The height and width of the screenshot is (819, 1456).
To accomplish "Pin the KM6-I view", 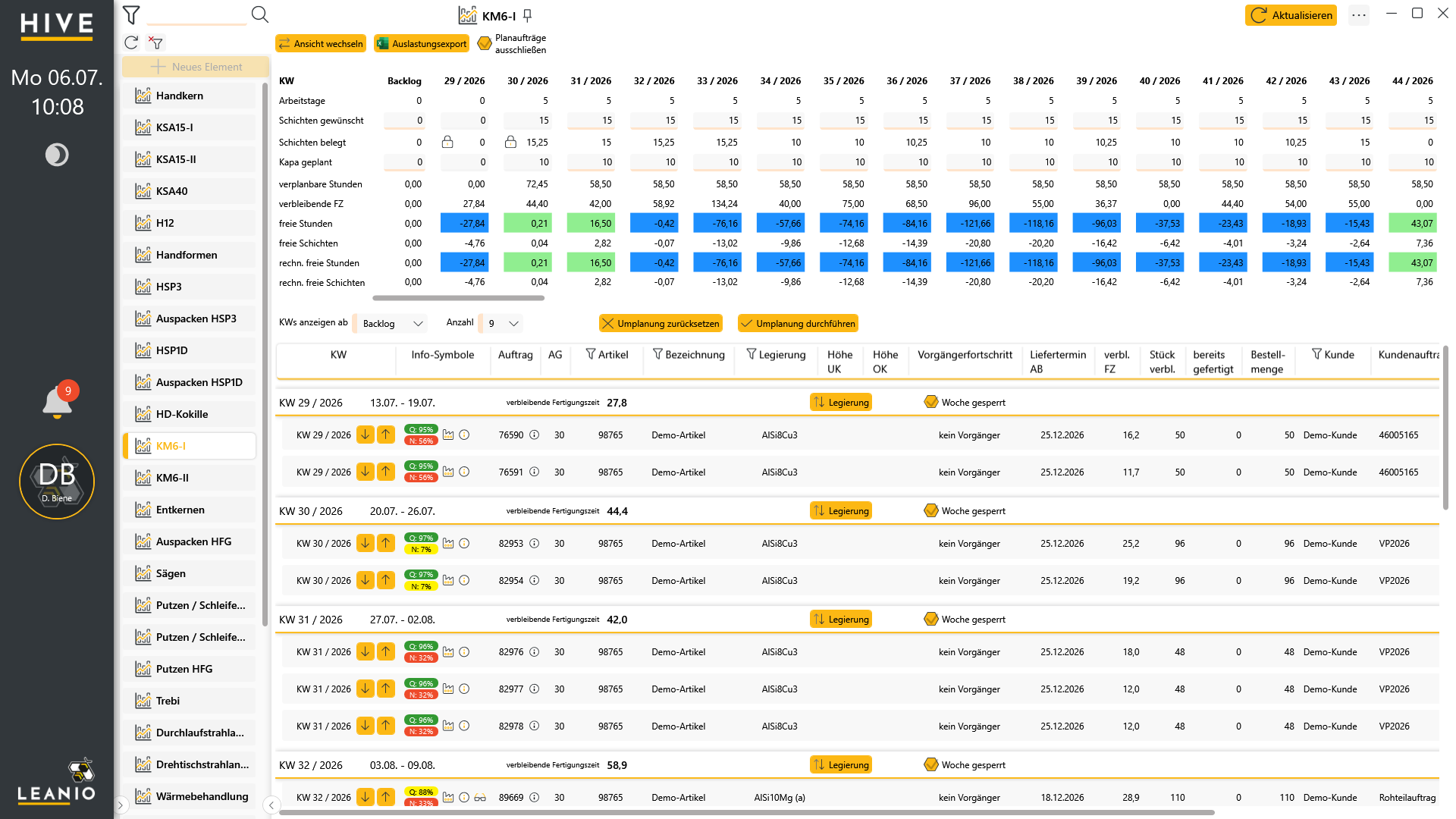I will [528, 15].
